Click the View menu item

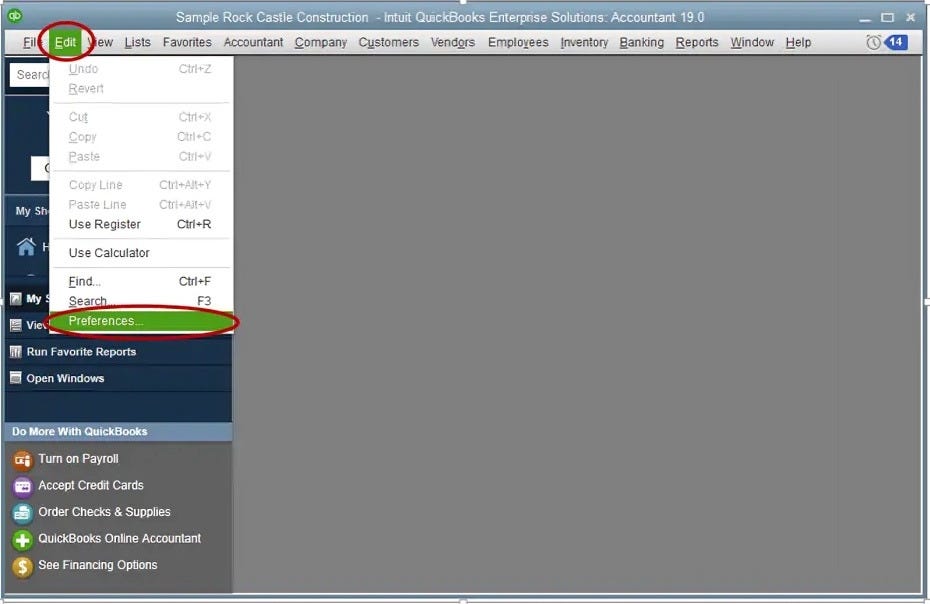(x=101, y=42)
